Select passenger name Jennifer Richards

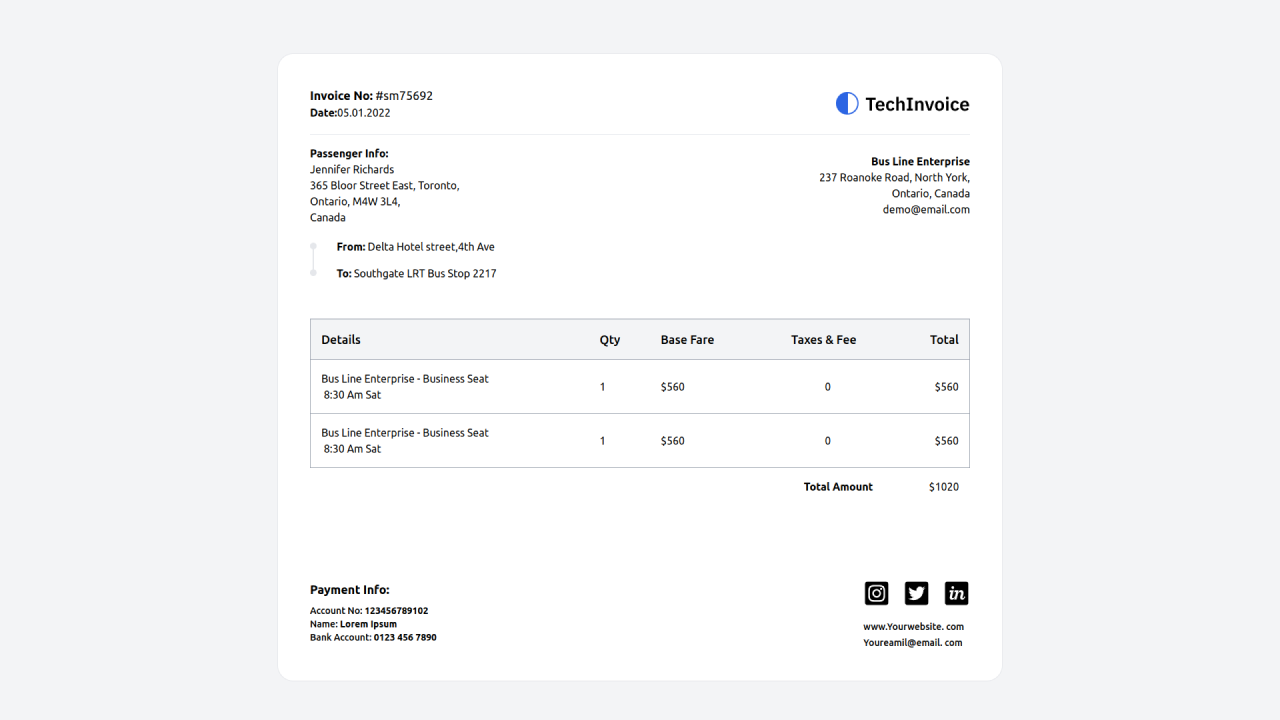352,170
